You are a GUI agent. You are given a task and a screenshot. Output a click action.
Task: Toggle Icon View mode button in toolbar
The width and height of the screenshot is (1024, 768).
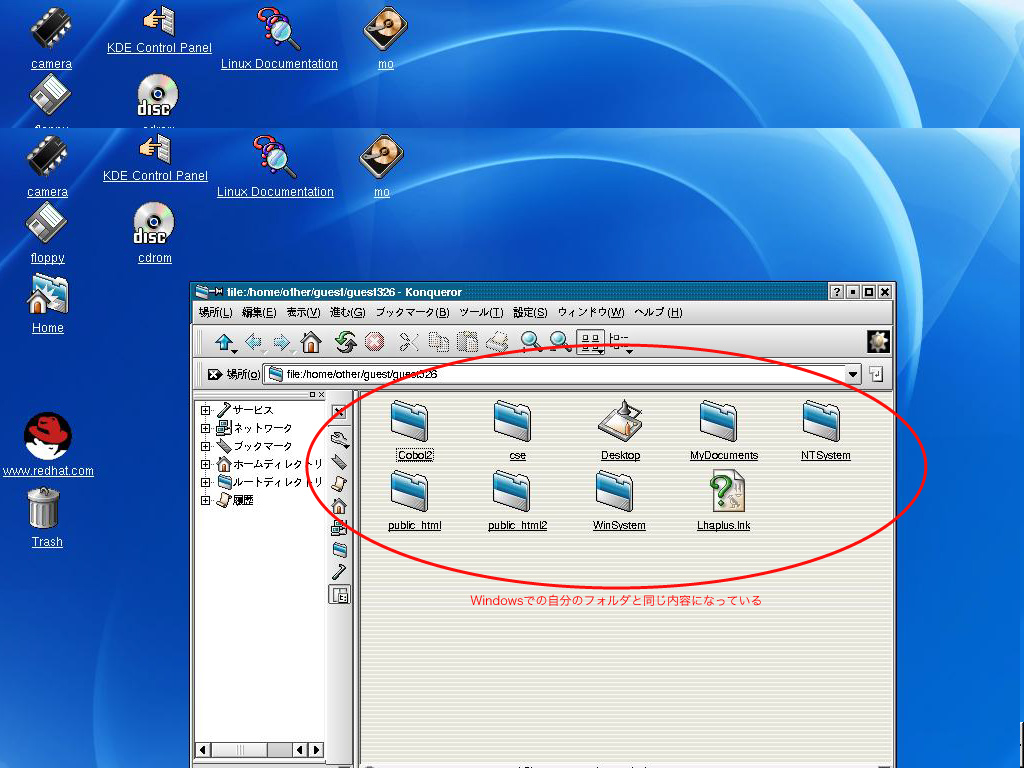pos(590,342)
